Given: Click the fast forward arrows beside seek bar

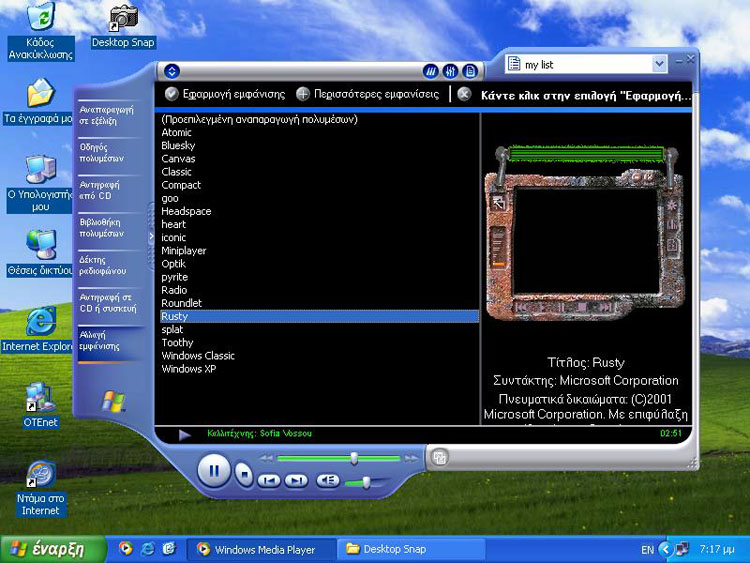Looking at the screenshot, I should pos(411,459).
